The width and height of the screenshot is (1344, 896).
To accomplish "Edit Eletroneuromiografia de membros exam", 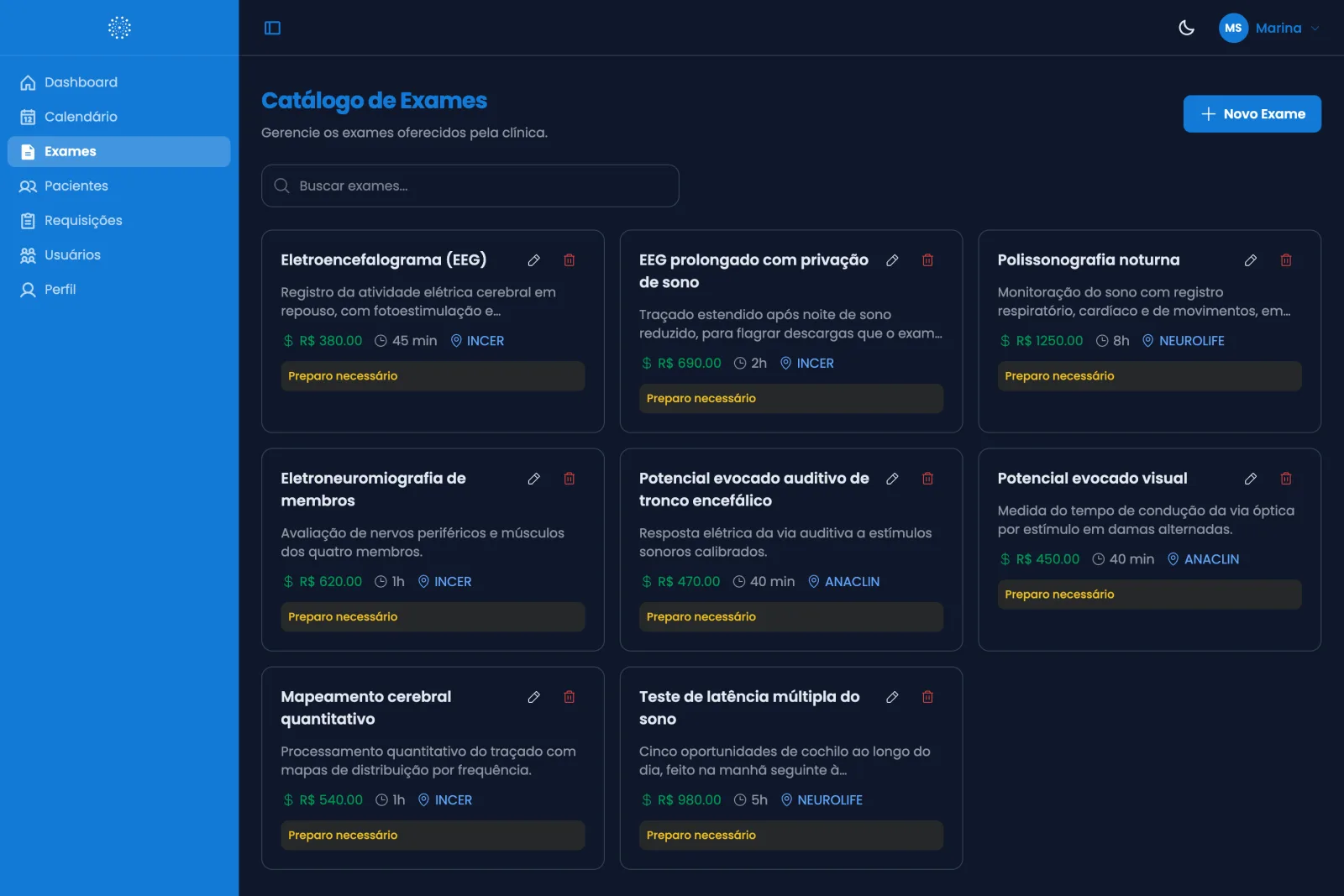I will click(533, 479).
